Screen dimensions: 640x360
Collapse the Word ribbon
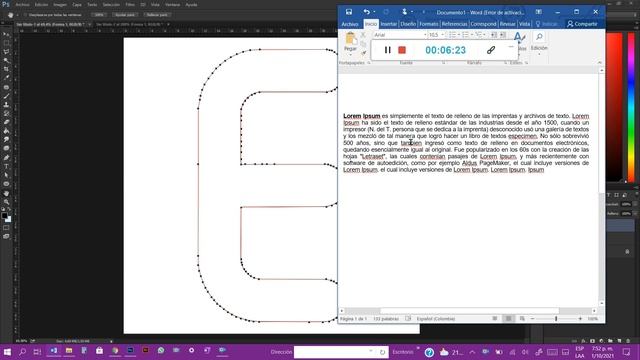[x=600, y=62]
